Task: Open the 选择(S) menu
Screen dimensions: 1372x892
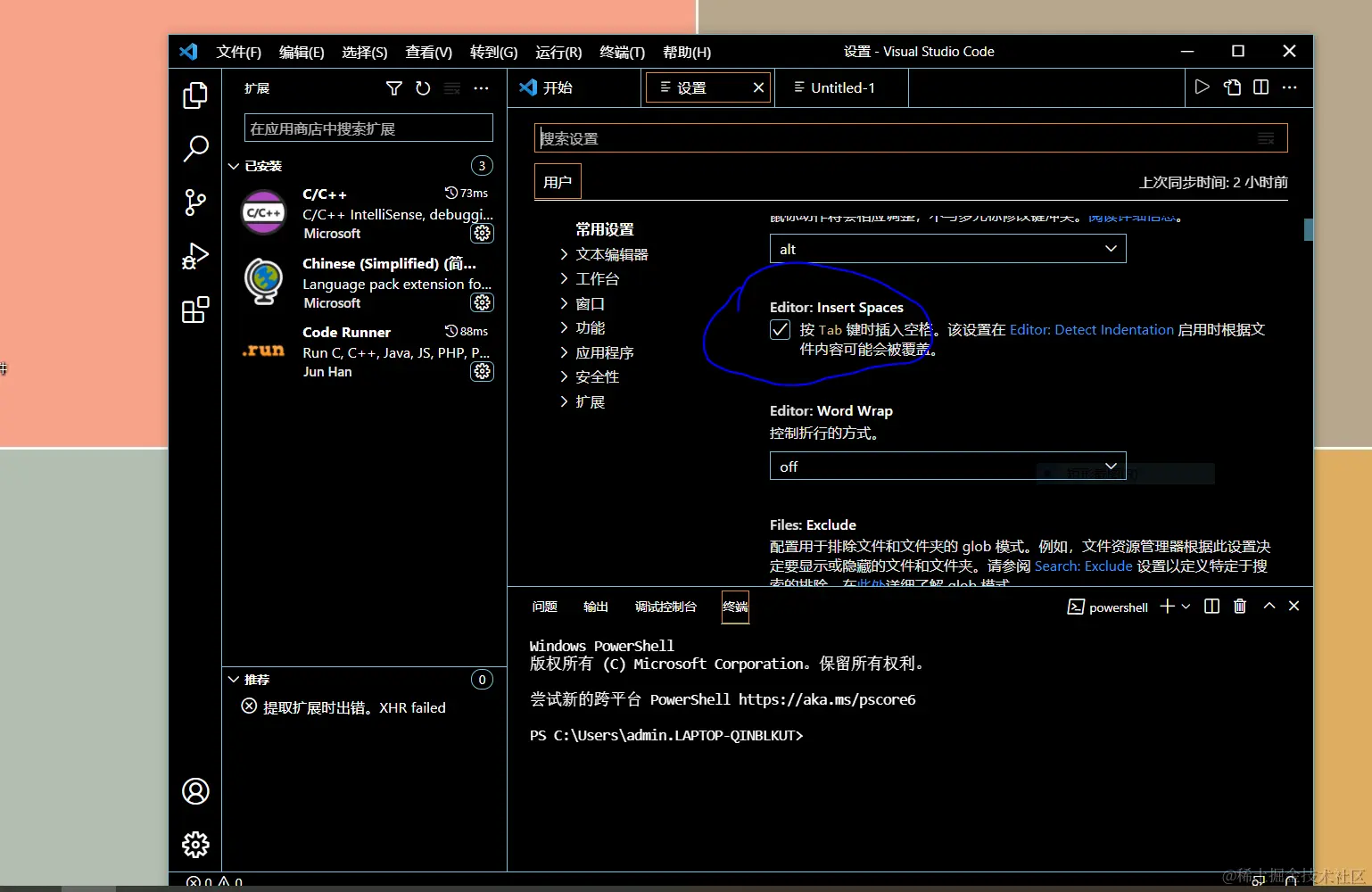Action: tap(365, 52)
